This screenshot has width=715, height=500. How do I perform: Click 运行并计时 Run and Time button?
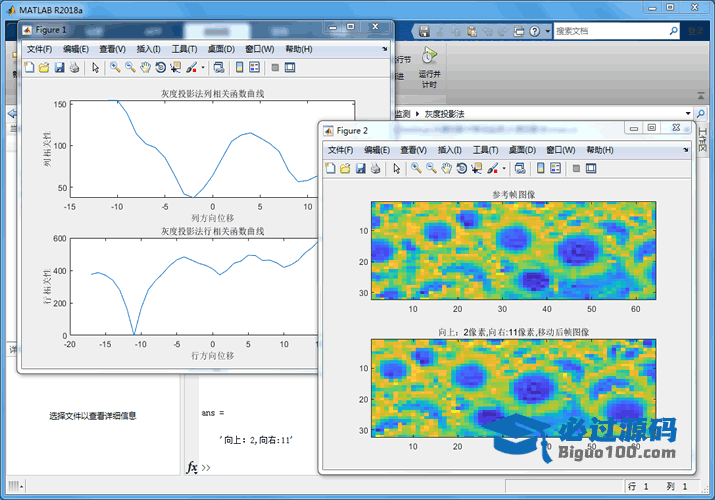click(x=429, y=67)
